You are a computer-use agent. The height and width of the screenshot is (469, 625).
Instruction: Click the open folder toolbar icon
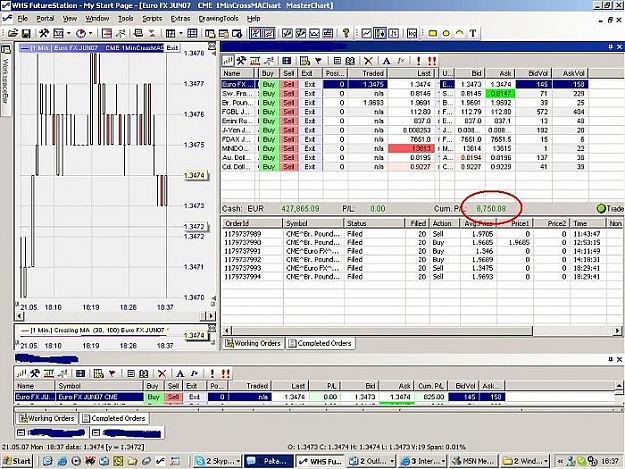pyautogui.click(x=13, y=33)
